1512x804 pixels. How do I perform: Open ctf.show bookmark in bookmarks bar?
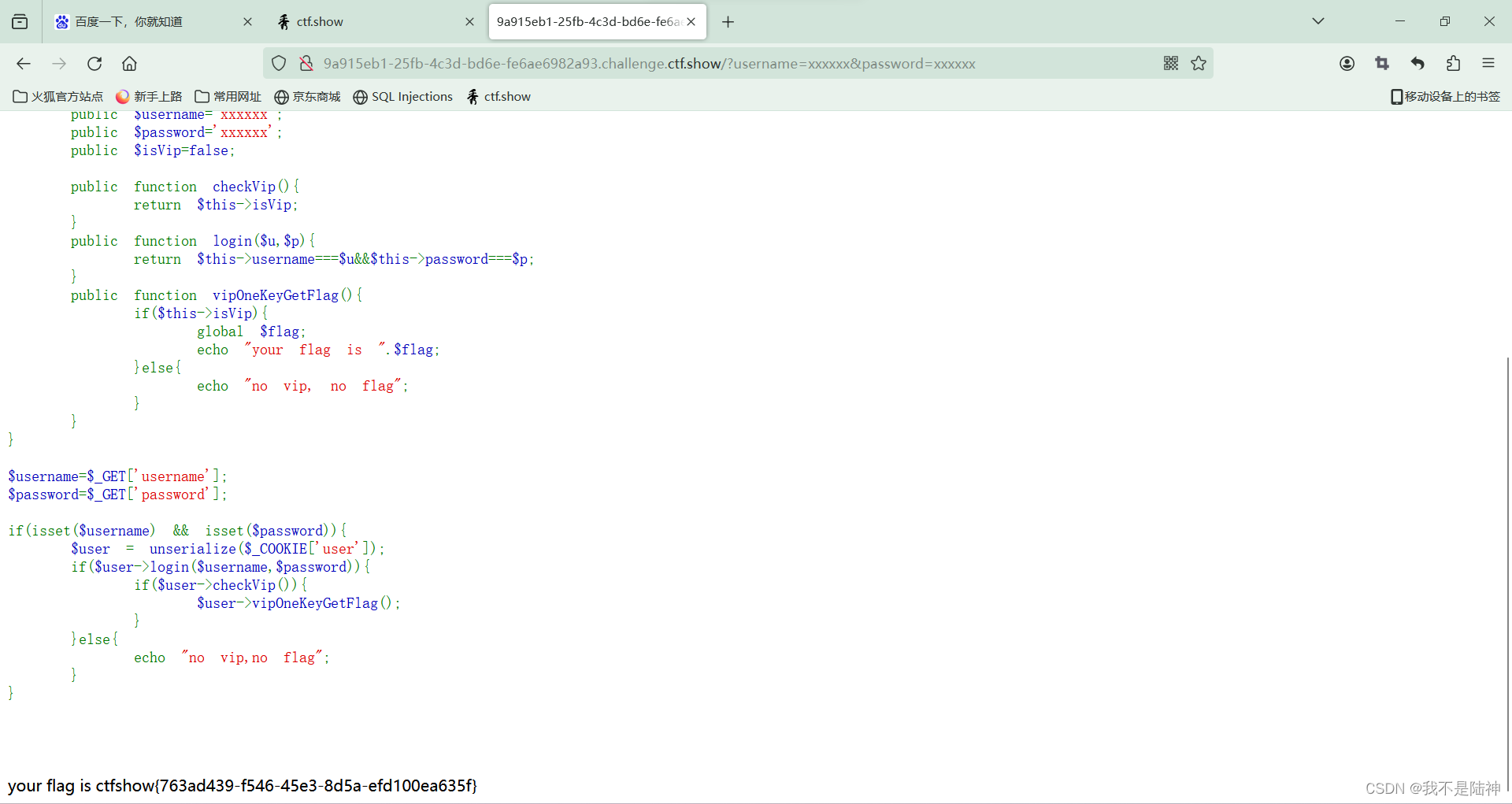click(x=498, y=96)
